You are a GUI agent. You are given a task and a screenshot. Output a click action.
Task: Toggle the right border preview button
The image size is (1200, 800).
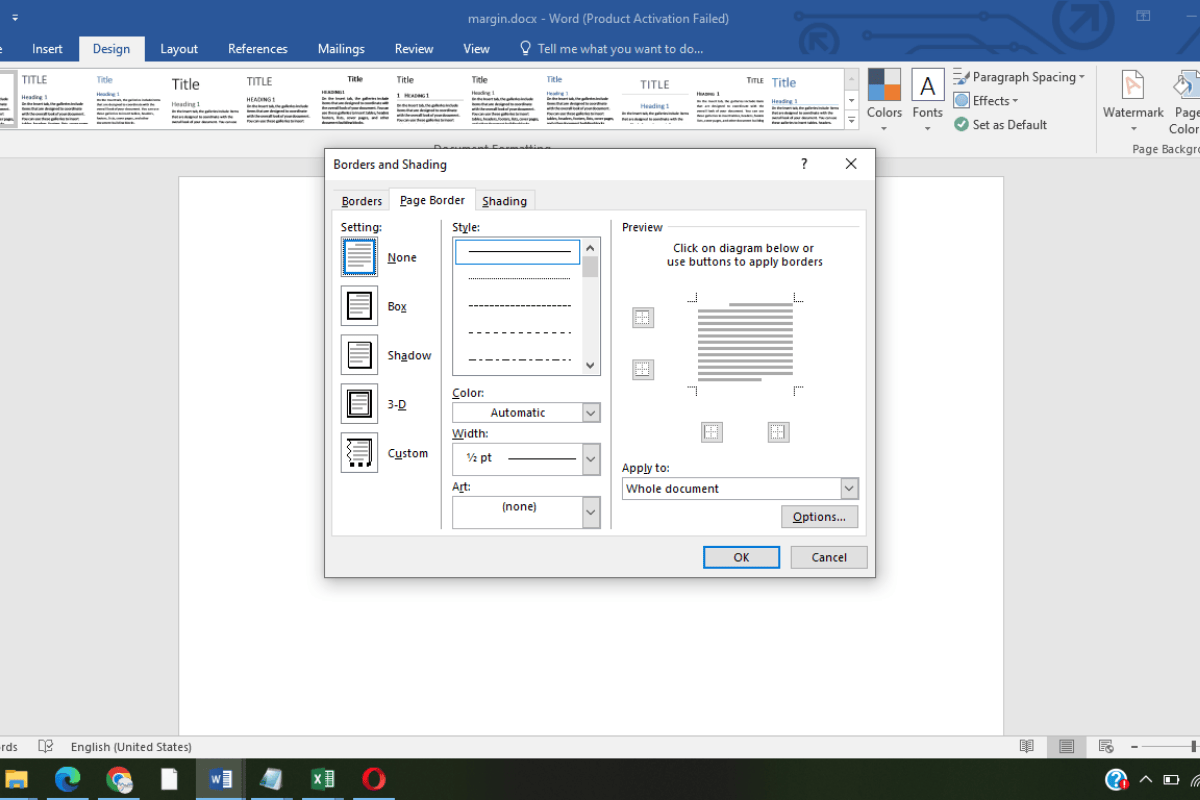(778, 432)
